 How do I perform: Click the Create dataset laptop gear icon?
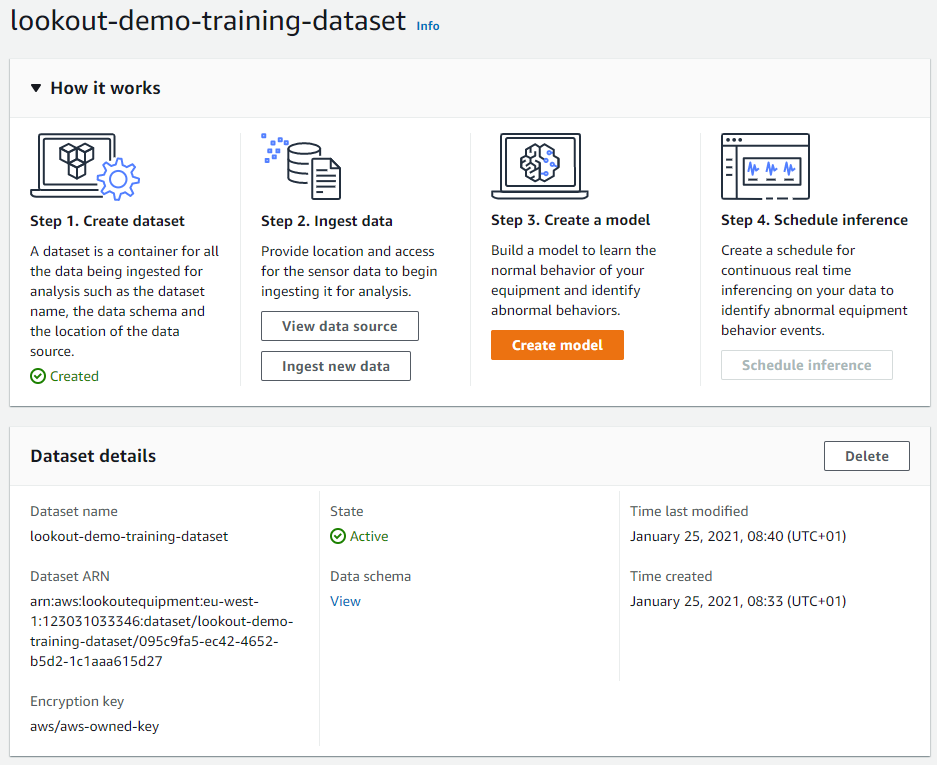(85, 167)
